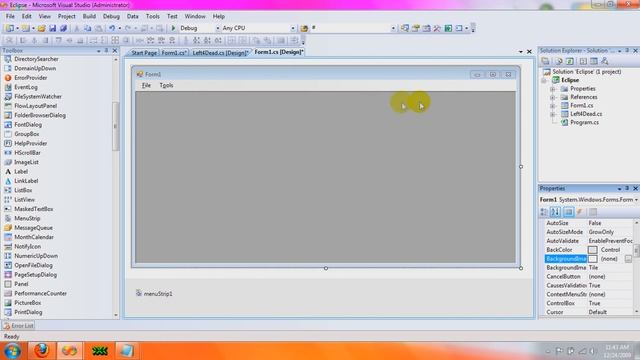Expand the Left4Dead.cs tree node

tap(552, 114)
